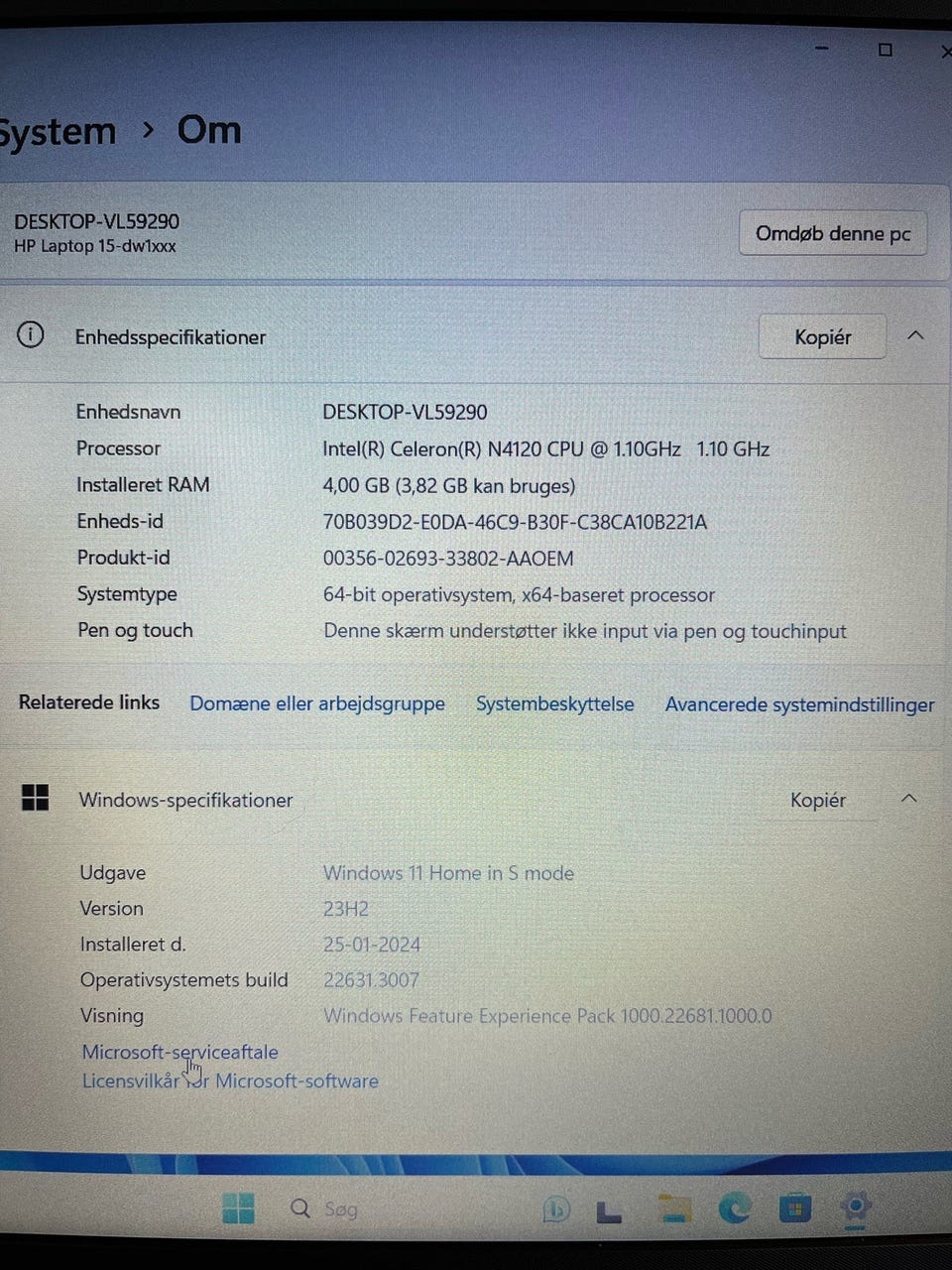Screen dimensions: 952x1270
Task: Click the HP Laptop 15-dw1xxx model text
Action: click(95, 246)
